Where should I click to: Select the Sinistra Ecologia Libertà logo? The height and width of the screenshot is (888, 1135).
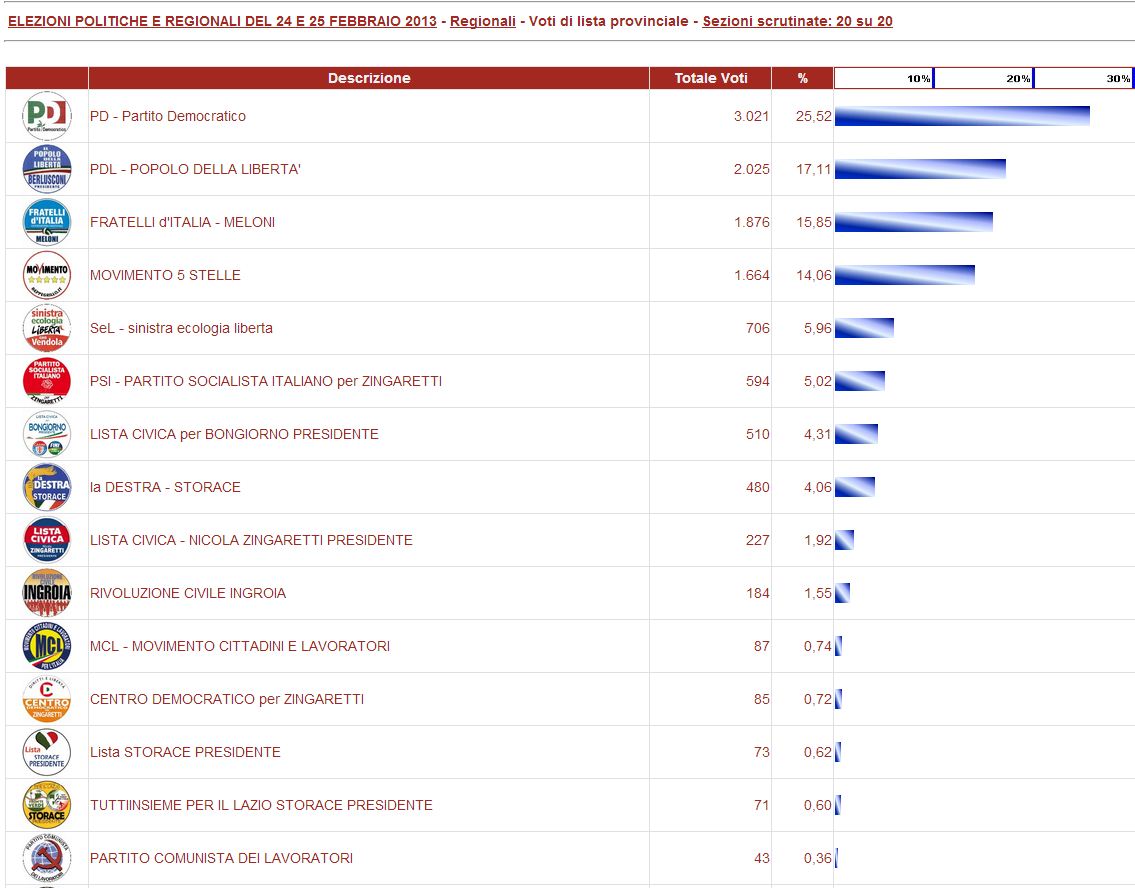(x=46, y=328)
